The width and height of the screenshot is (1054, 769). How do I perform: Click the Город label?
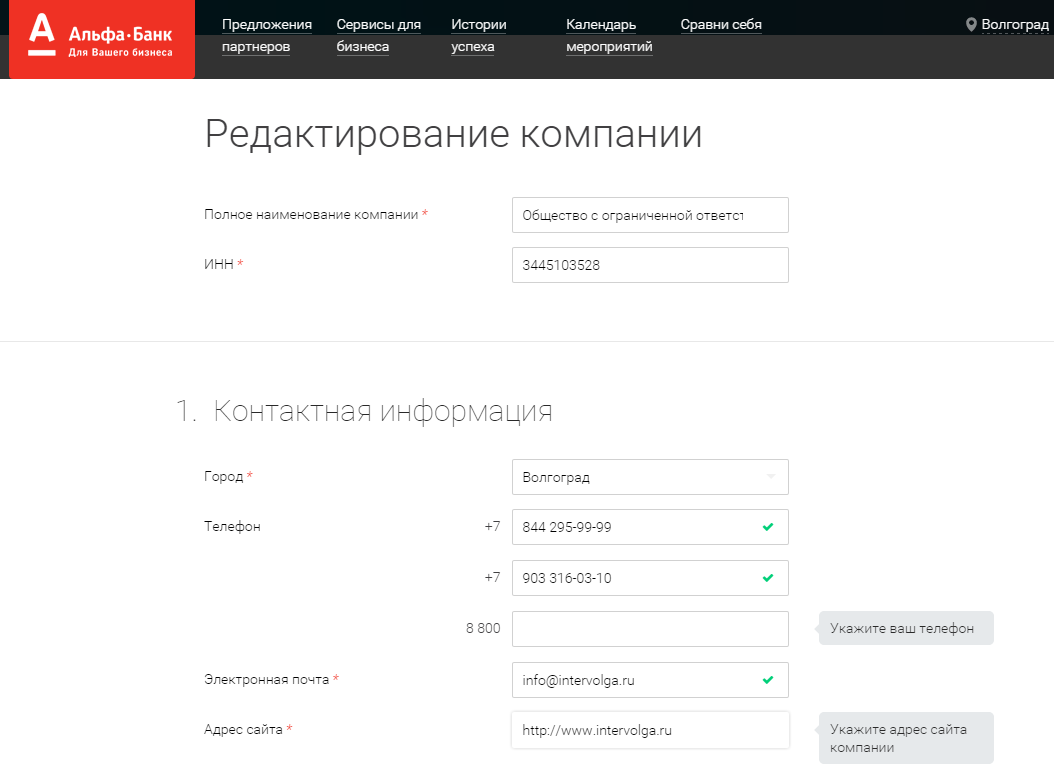tap(224, 477)
